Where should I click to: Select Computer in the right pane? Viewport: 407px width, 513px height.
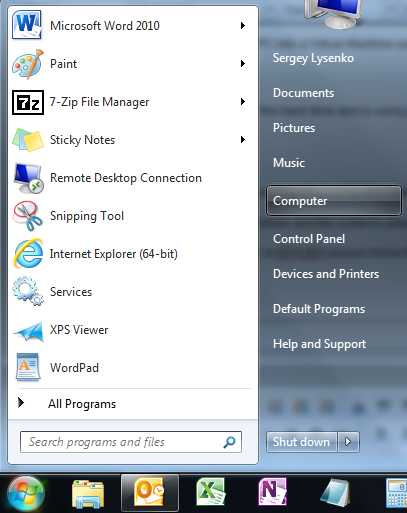(333, 201)
